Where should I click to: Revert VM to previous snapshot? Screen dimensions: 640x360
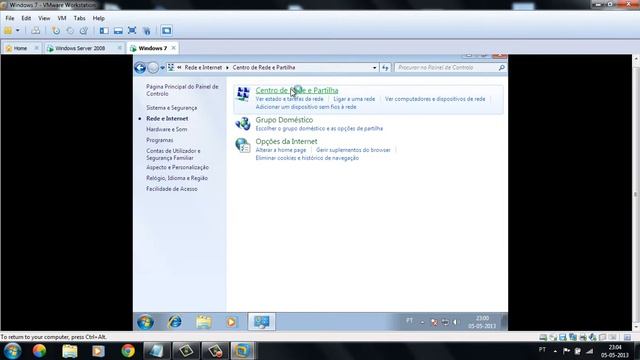tap(70, 31)
